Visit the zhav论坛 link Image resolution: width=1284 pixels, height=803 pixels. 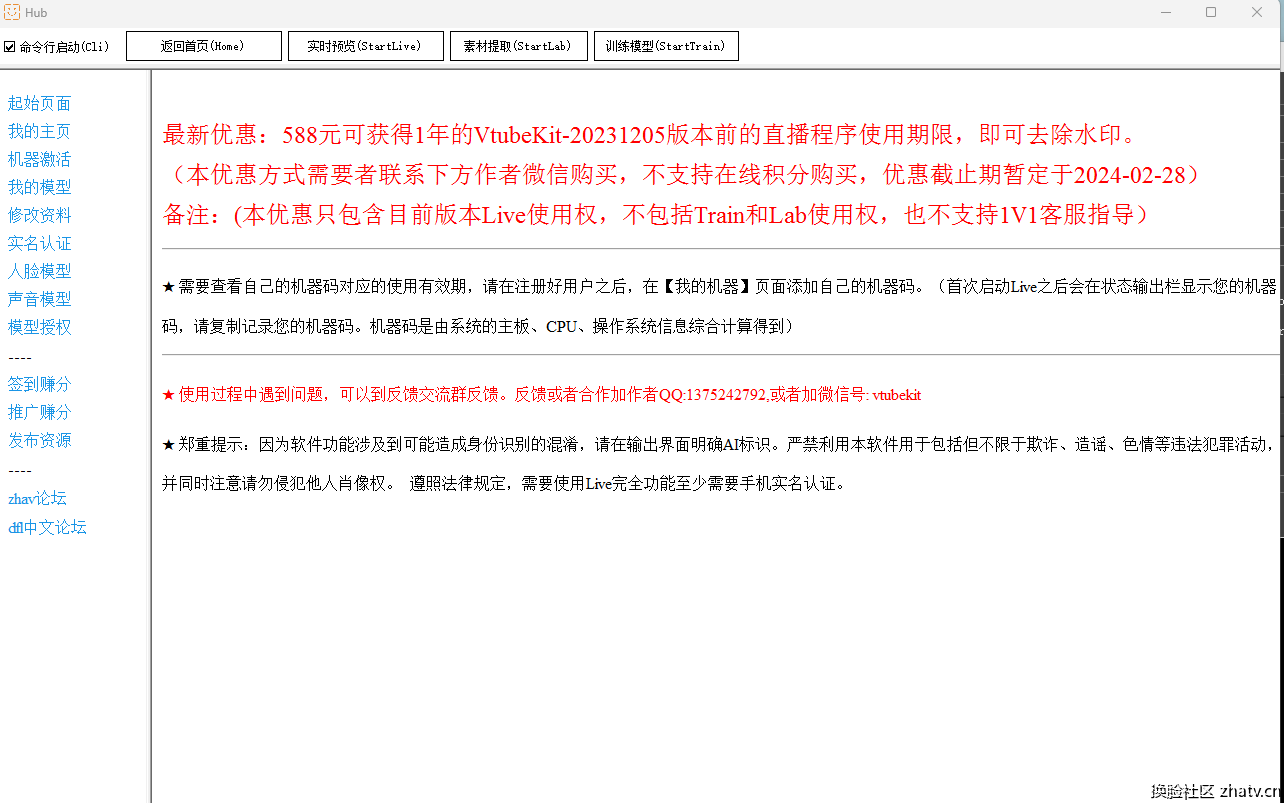pyautogui.click(x=38, y=499)
